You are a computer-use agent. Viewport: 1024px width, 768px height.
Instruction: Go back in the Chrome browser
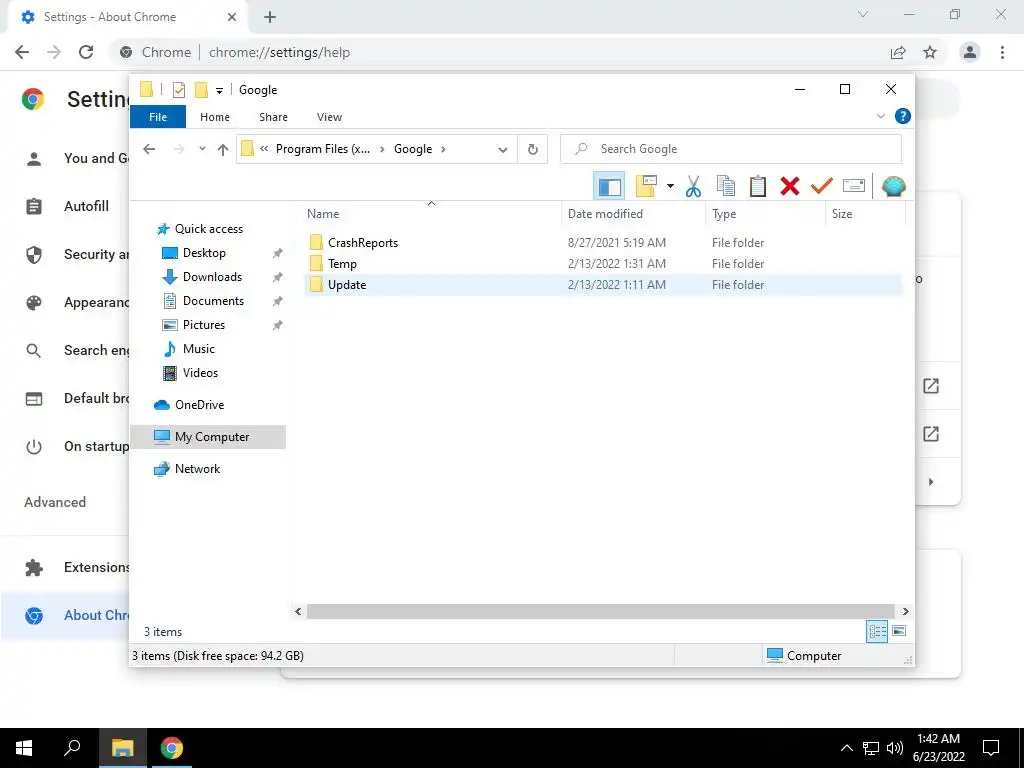(x=22, y=52)
